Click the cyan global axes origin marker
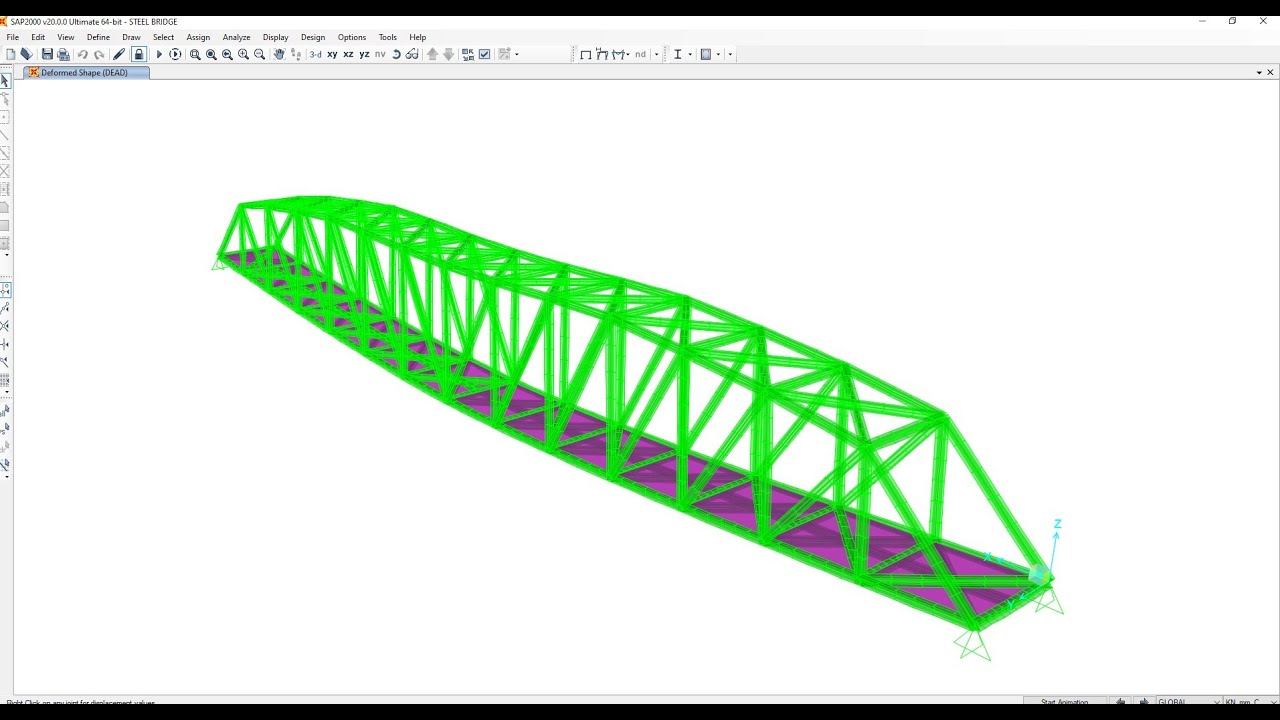This screenshot has height=720, width=1280. pos(1039,574)
